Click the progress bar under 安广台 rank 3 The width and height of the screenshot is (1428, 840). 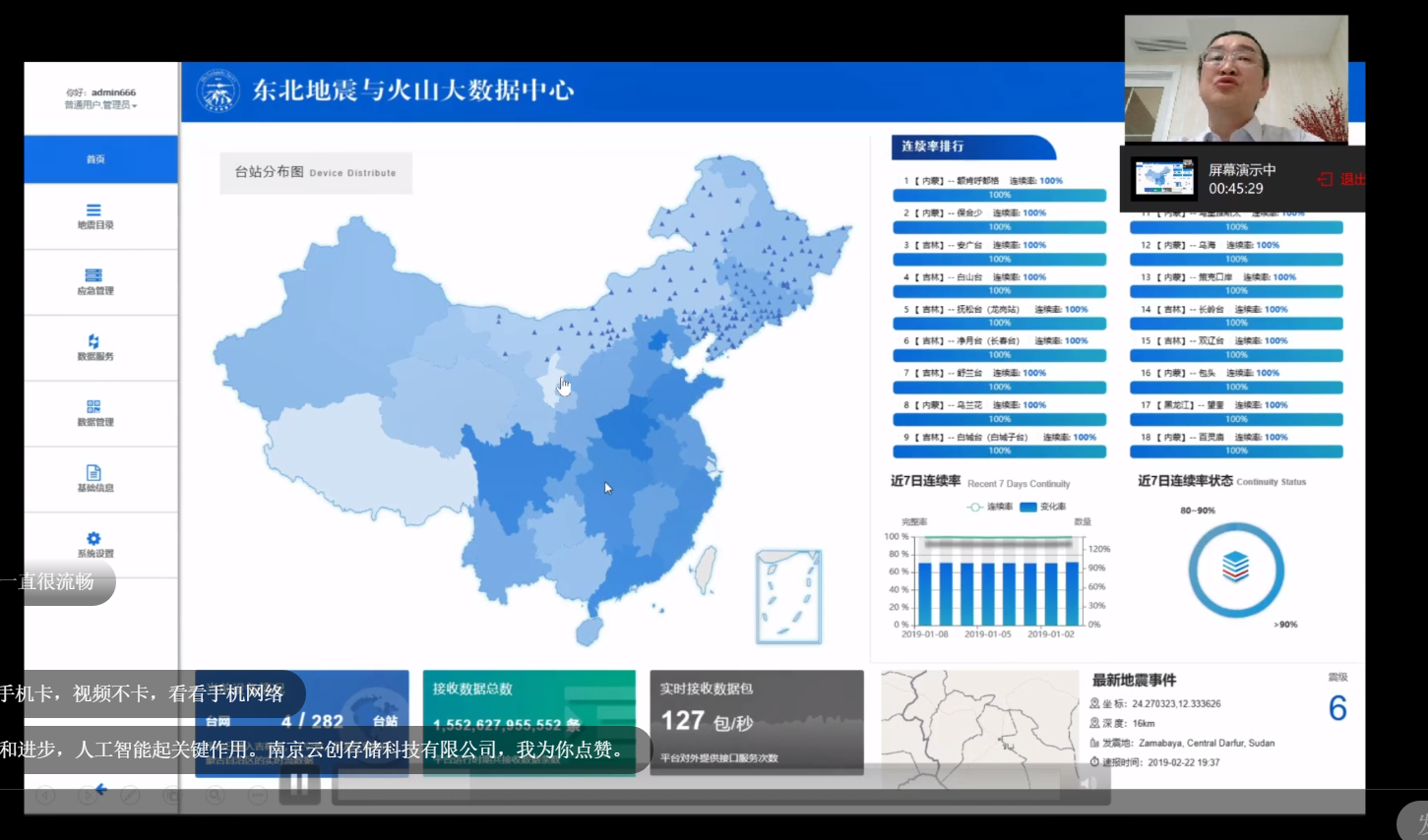tap(1000, 259)
